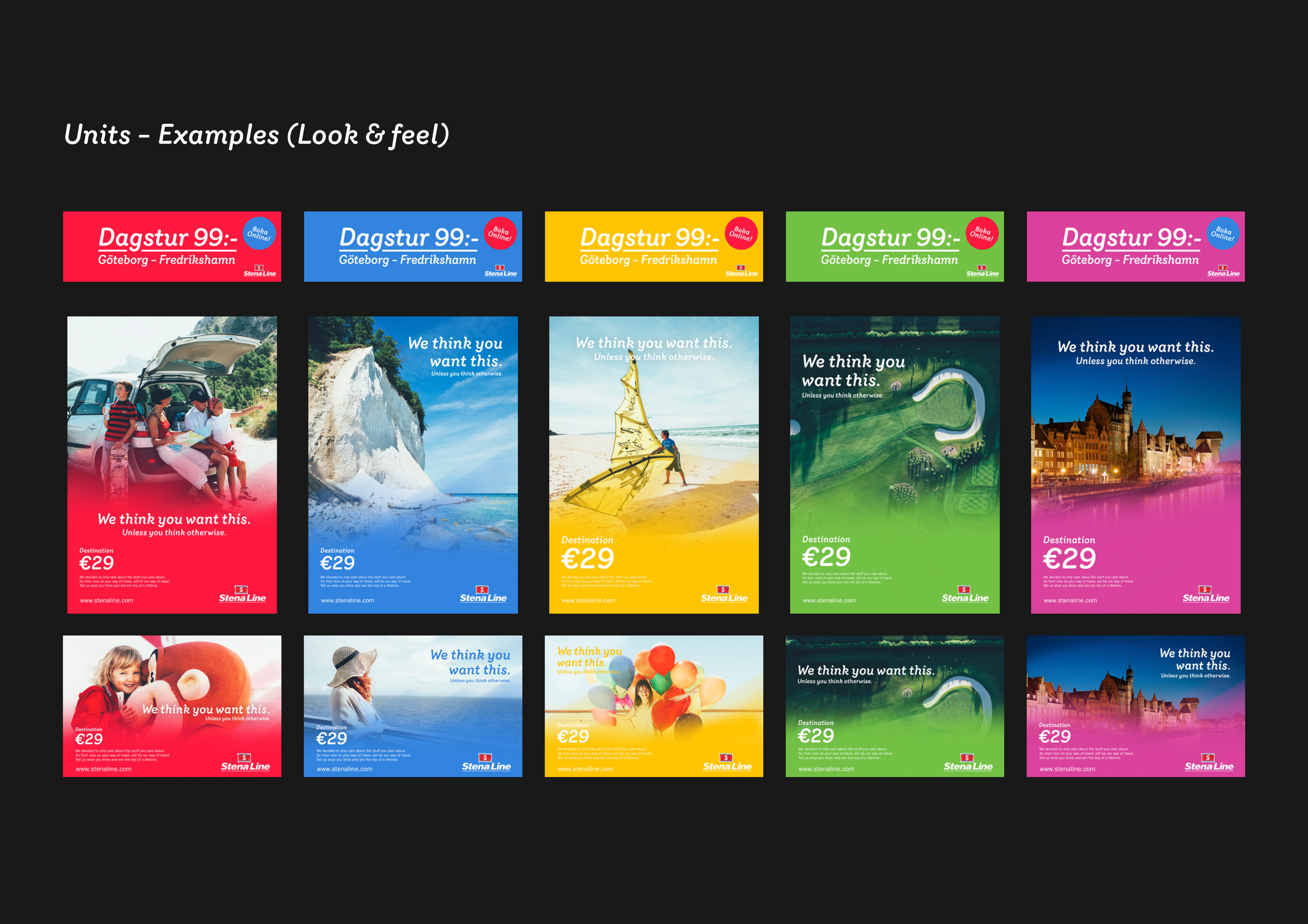Click the Stena Line logo on blue banner
This screenshot has width=1308, height=924.
(x=501, y=271)
